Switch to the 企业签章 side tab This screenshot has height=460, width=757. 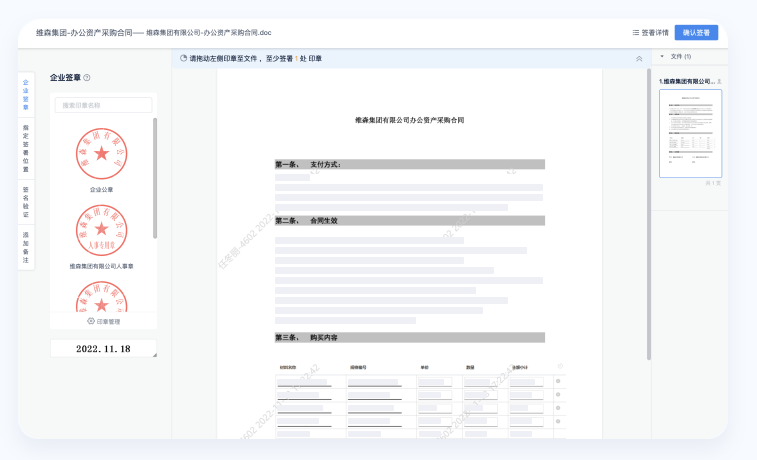pyautogui.click(x=26, y=94)
